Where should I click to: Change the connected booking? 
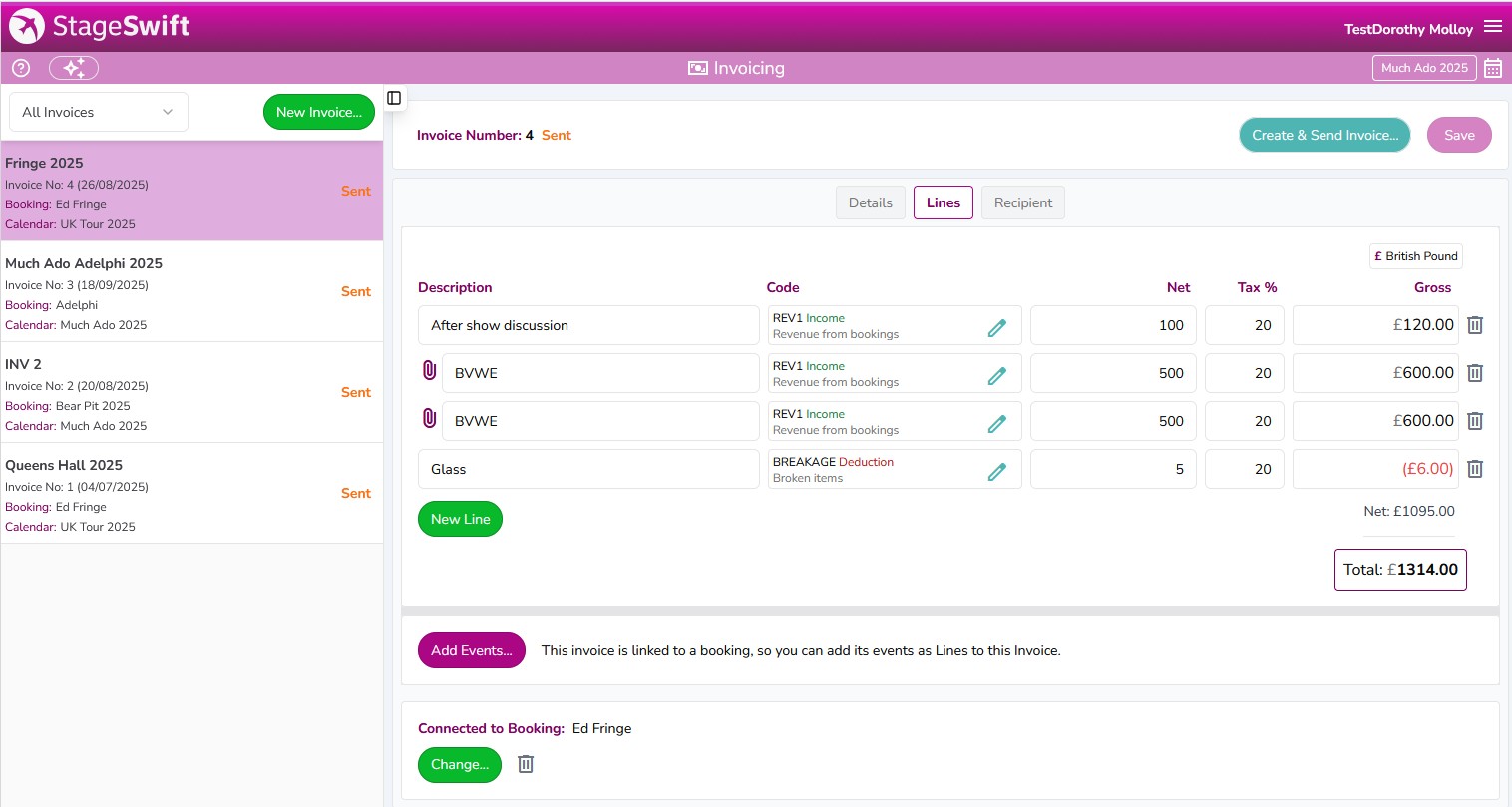(x=460, y=764)
